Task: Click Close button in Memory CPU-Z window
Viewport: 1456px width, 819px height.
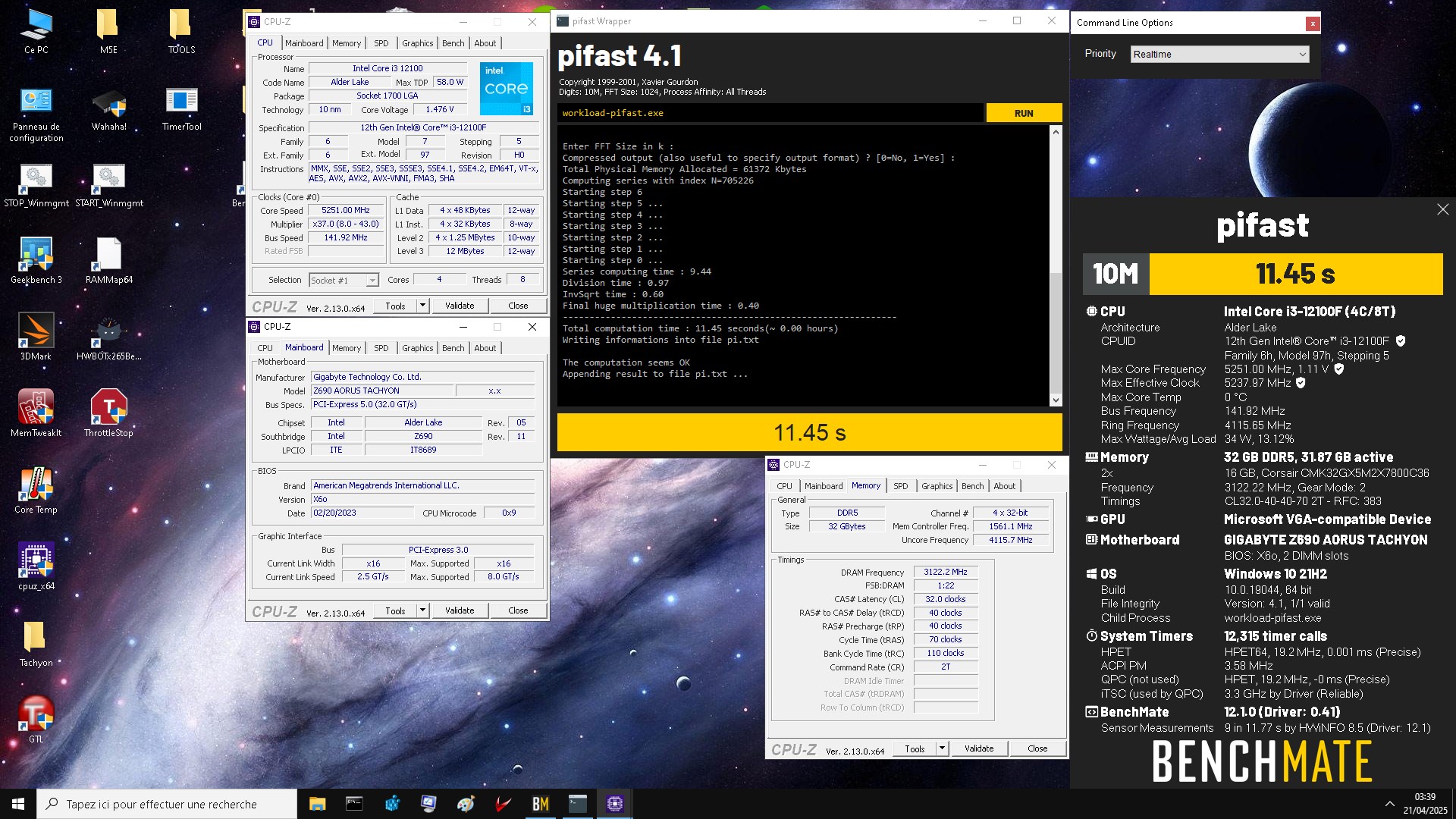Action: 1037,748
